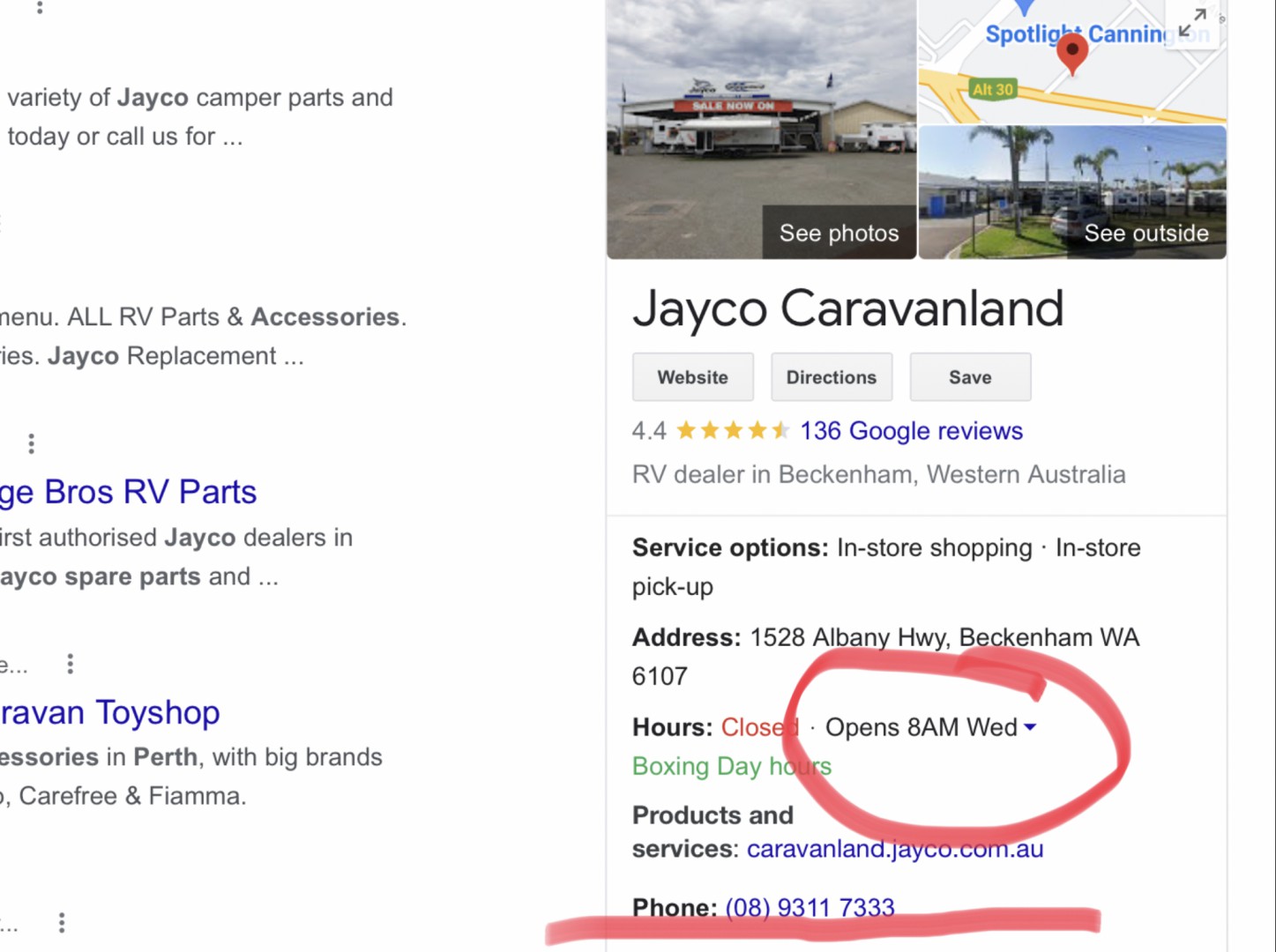Open caravanland.jayco.com.au link
Image resolution: width=1276 pixels, height=952 pixels.
895,849
